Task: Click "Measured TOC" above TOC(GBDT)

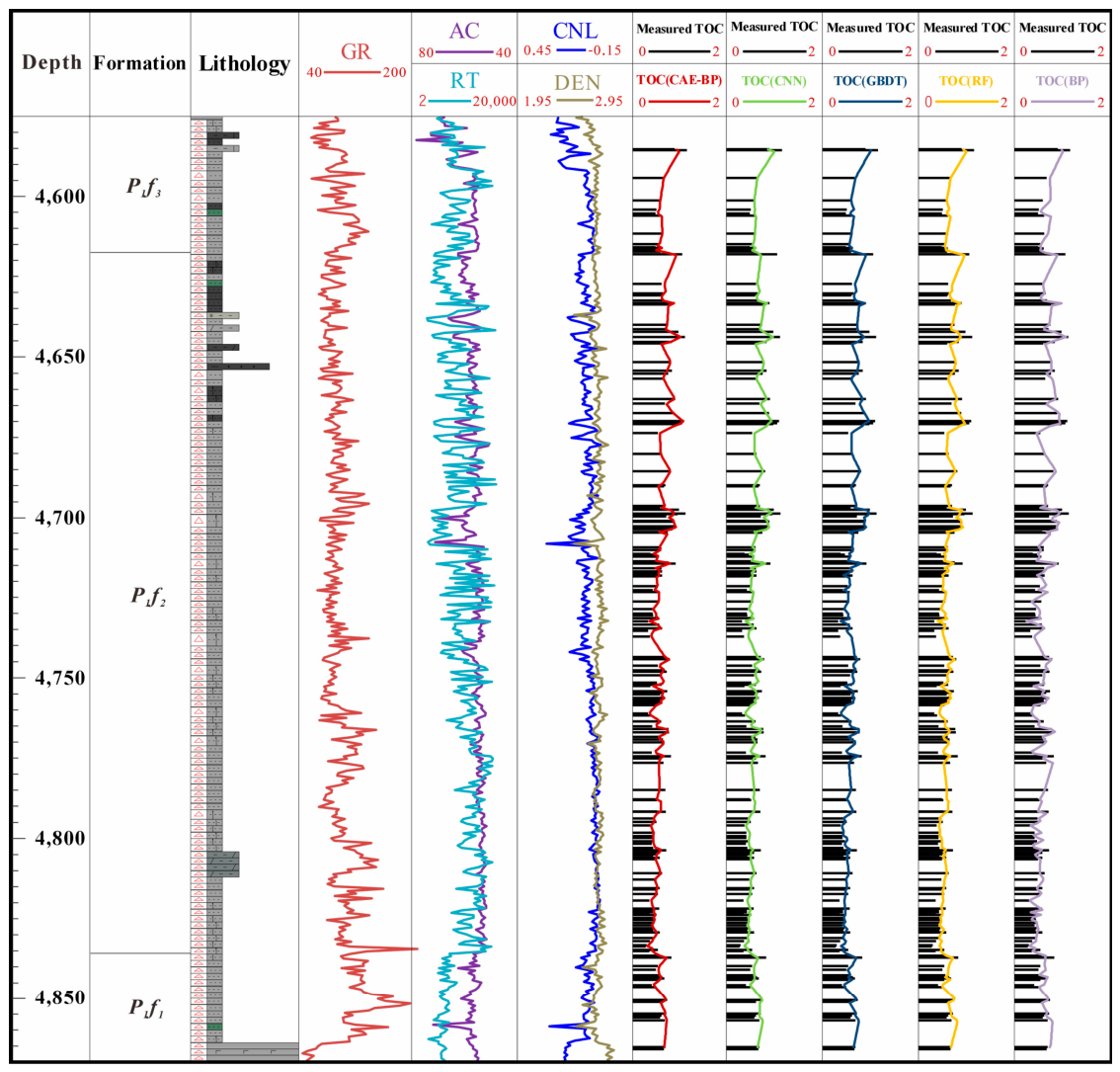Action: [x=870, y=28]
